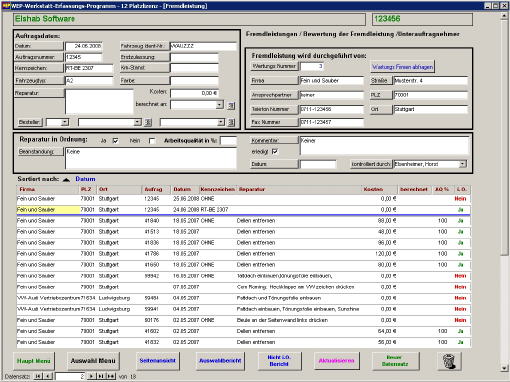This screenshot has height=382, width=510.
Task: Click the 'Ansprechpartner' label button
Action: click(x=274, y=95)
